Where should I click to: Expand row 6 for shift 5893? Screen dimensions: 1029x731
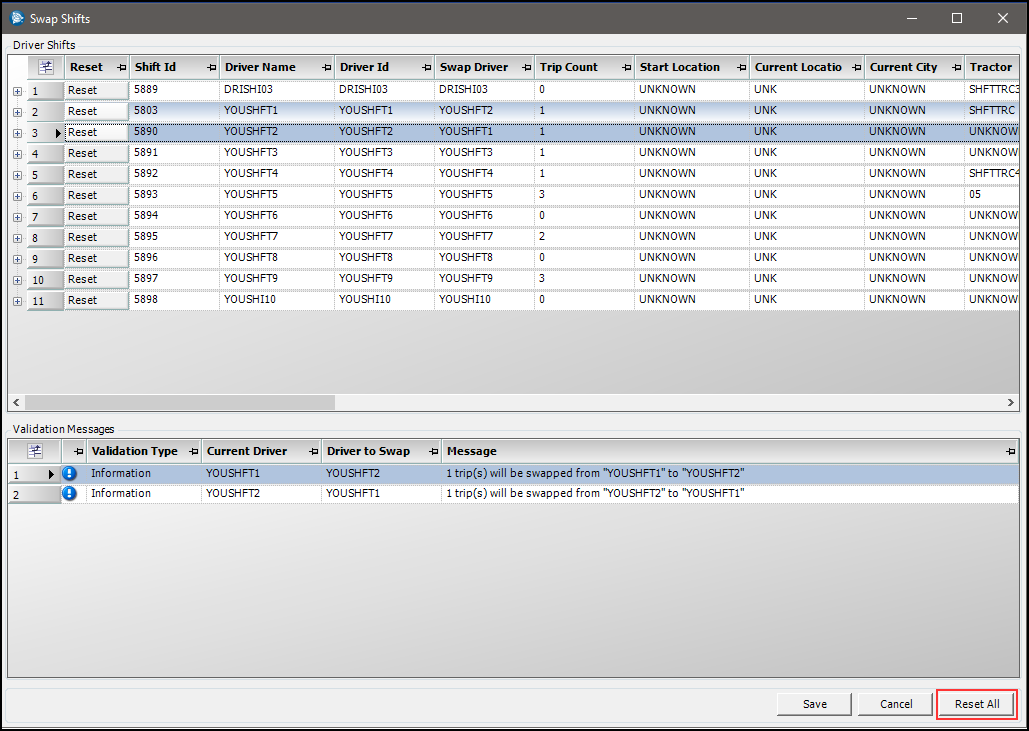18,196
